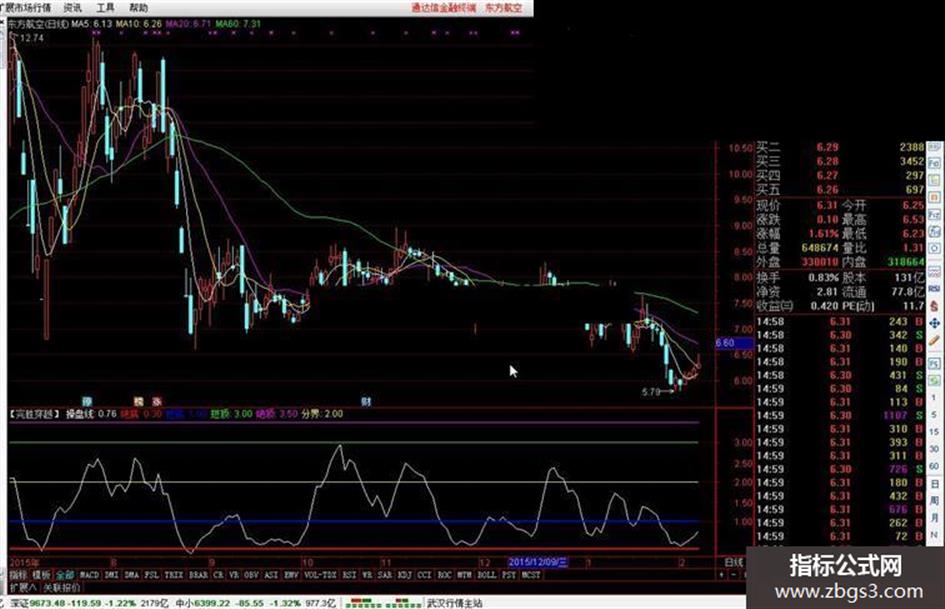Viewport: 945px width, 609px height.
Task: Select the CR indicator tab
Action: tap(218, 575)
